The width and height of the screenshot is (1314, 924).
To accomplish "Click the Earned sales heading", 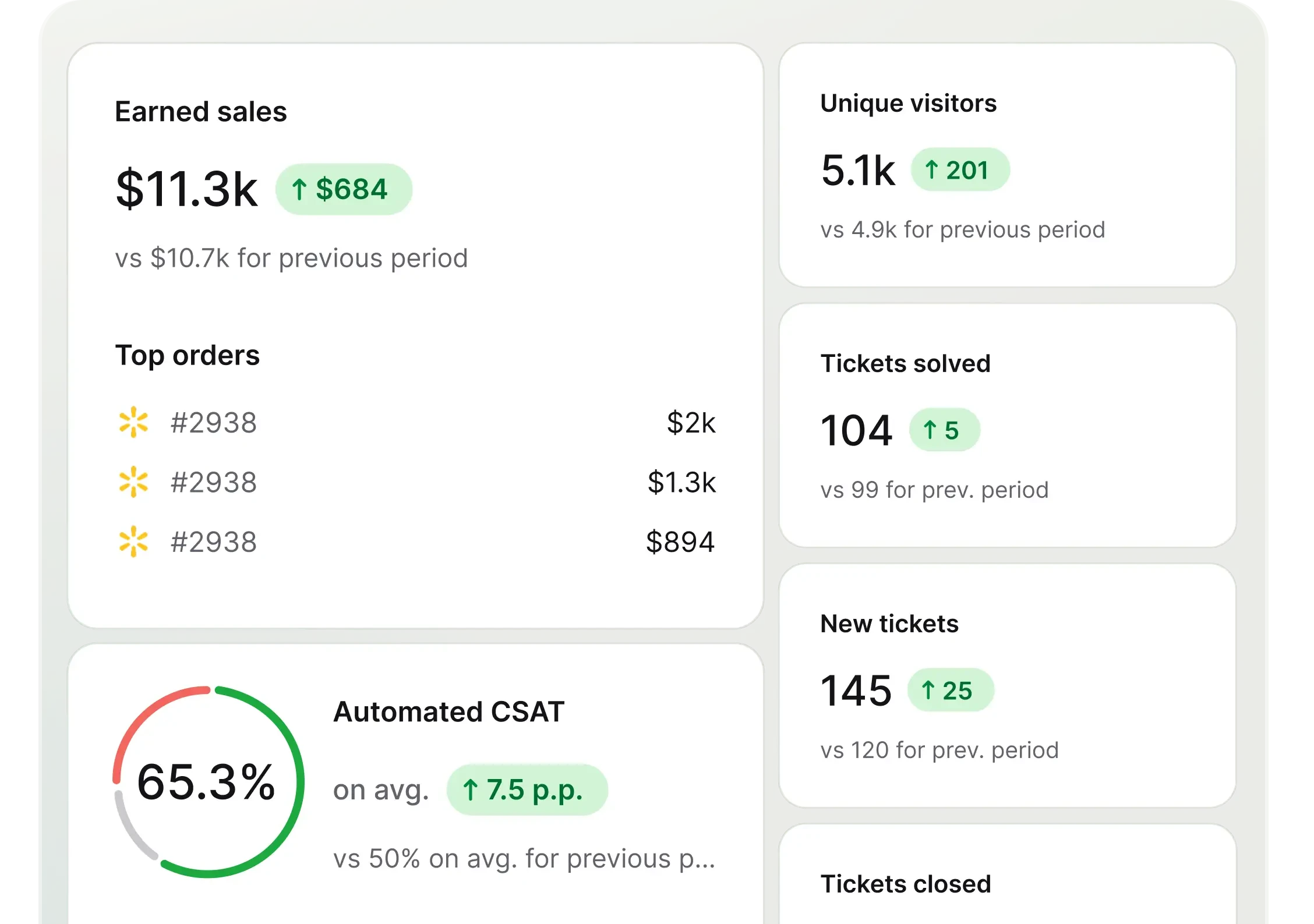I will point(201,112).
